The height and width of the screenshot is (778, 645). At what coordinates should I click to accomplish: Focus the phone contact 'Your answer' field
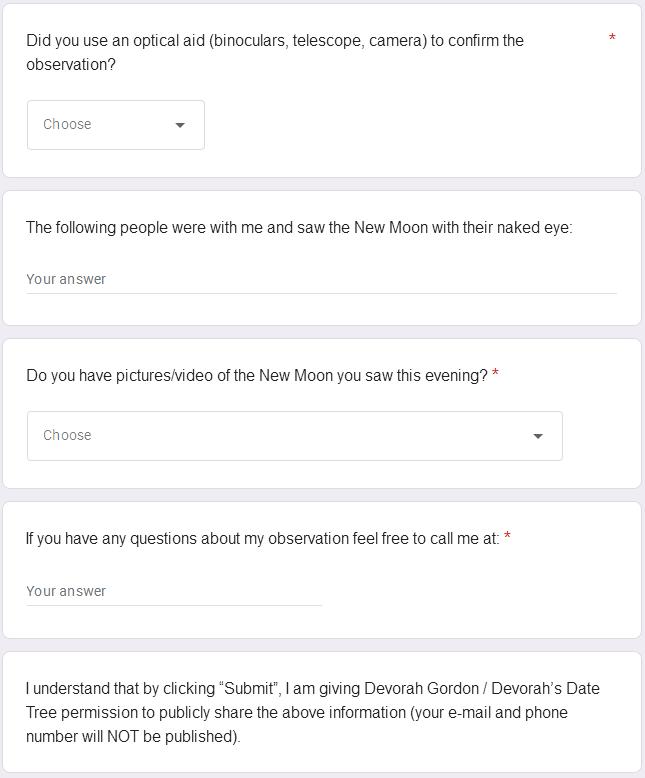click(174, 591)
